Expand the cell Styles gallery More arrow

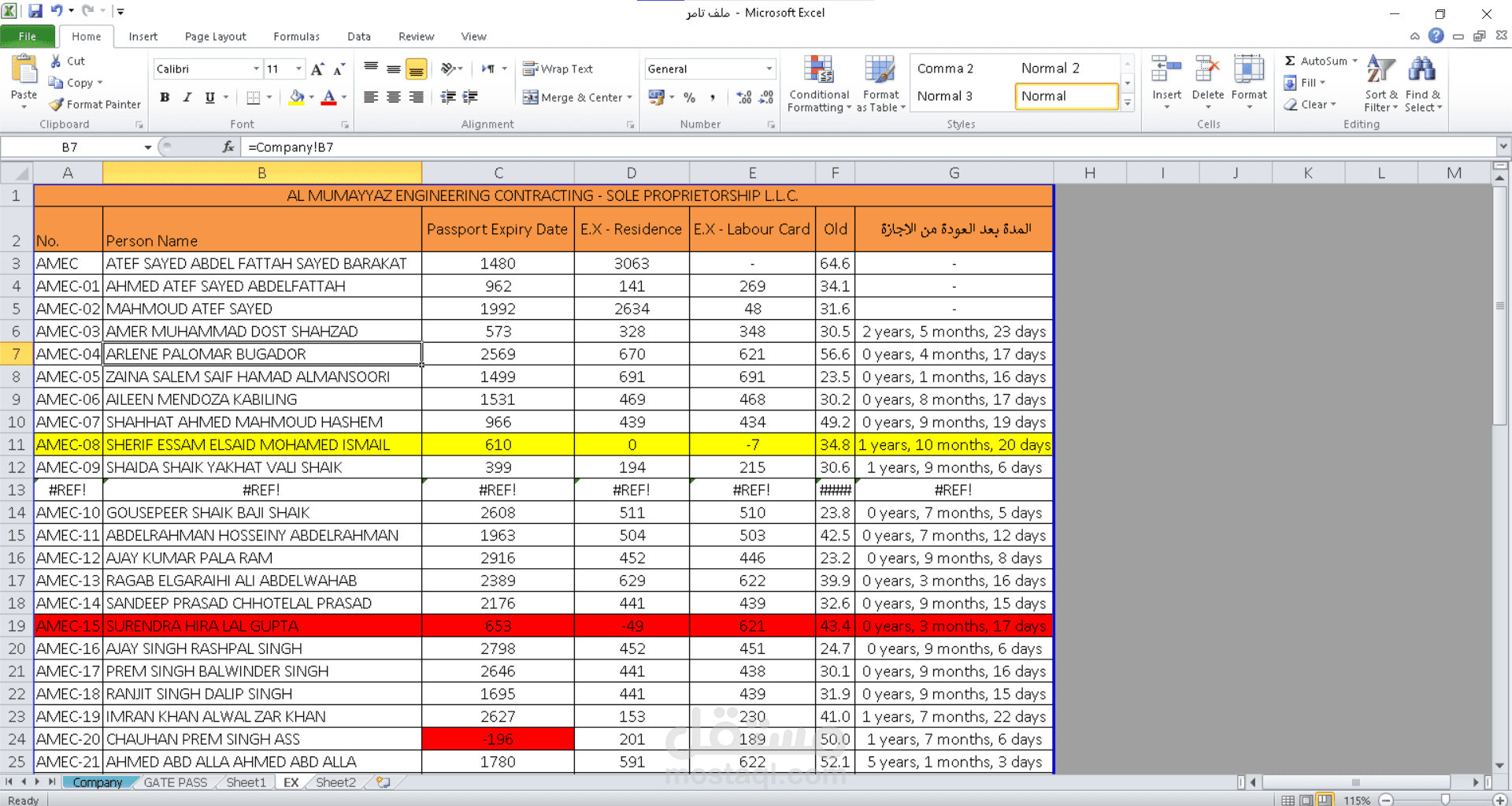pyautogui.click(x=1128, y=102)
